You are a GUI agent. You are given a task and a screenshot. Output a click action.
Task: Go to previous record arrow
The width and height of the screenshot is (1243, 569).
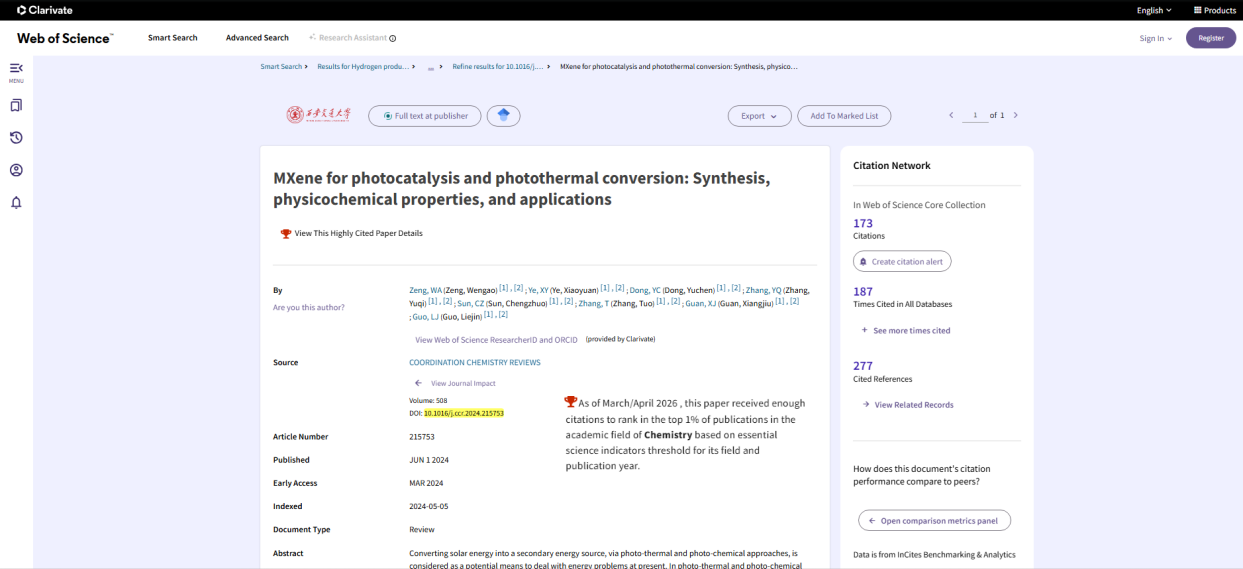(x=951, y=115)
